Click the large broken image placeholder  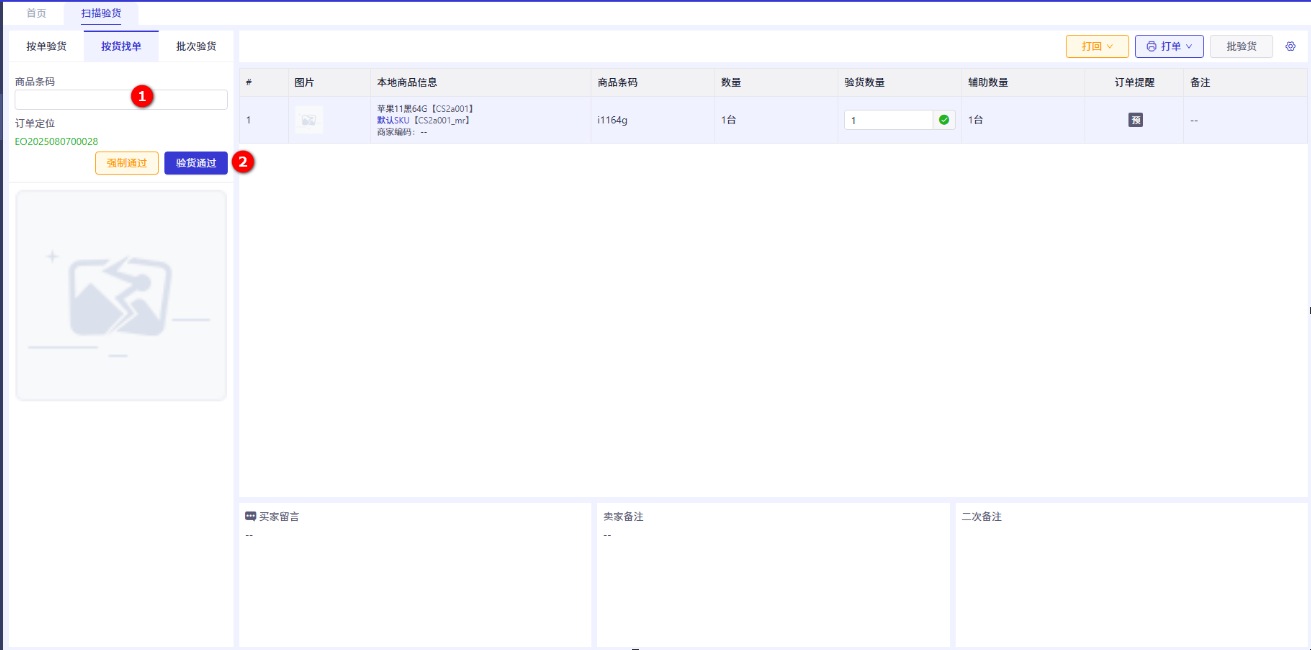pos(121,296)
